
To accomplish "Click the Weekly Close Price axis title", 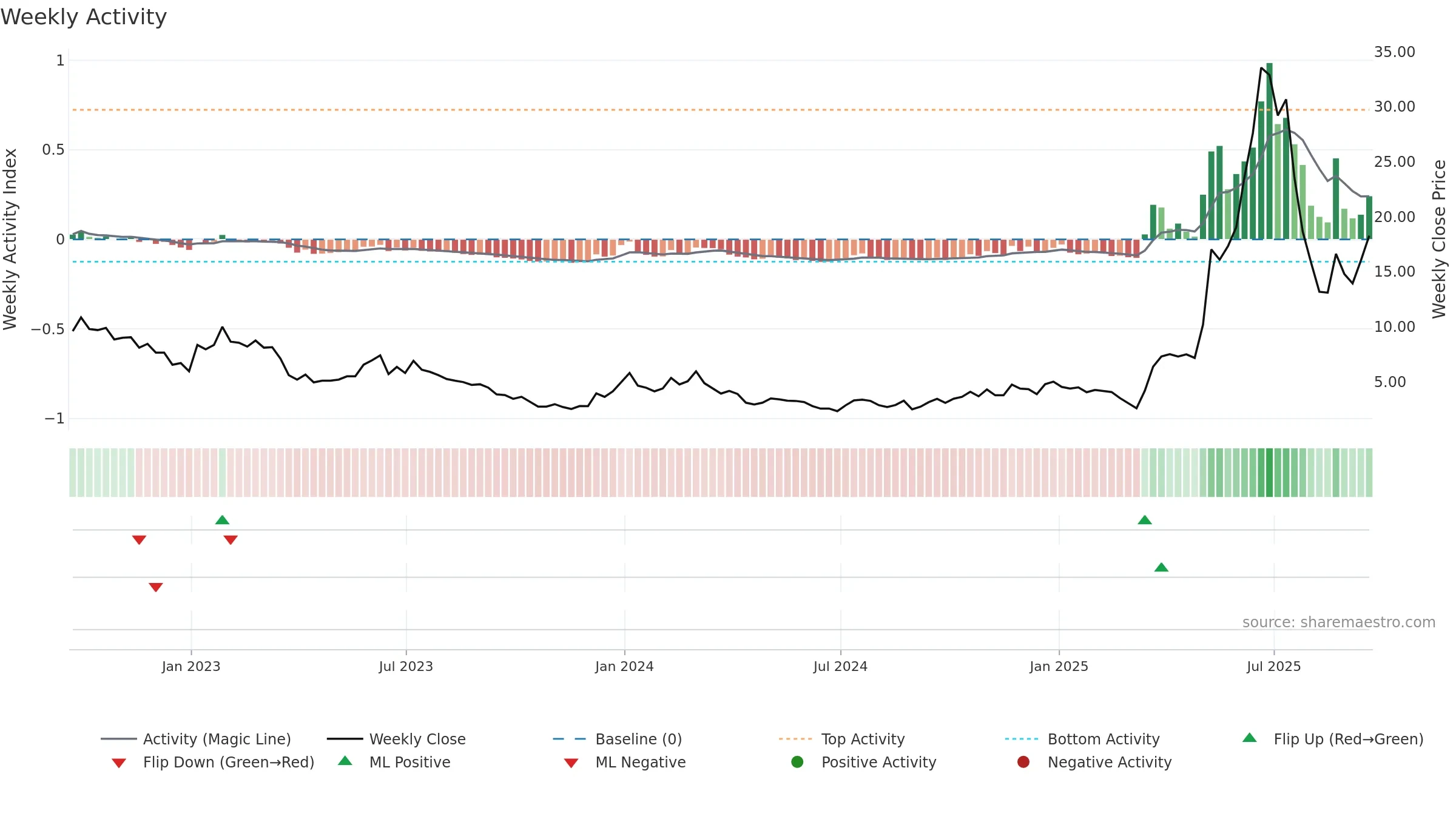I will [x=1439, y=239].
